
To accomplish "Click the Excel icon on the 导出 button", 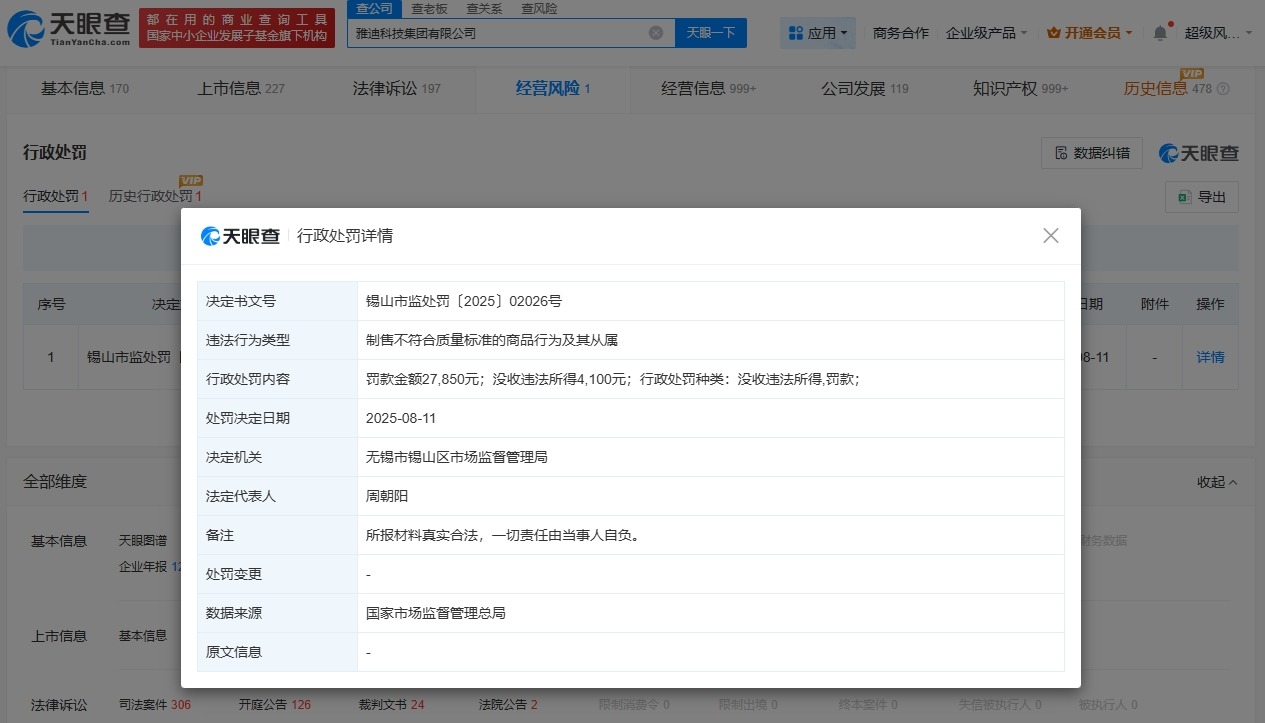I will tap(1186, 197).
